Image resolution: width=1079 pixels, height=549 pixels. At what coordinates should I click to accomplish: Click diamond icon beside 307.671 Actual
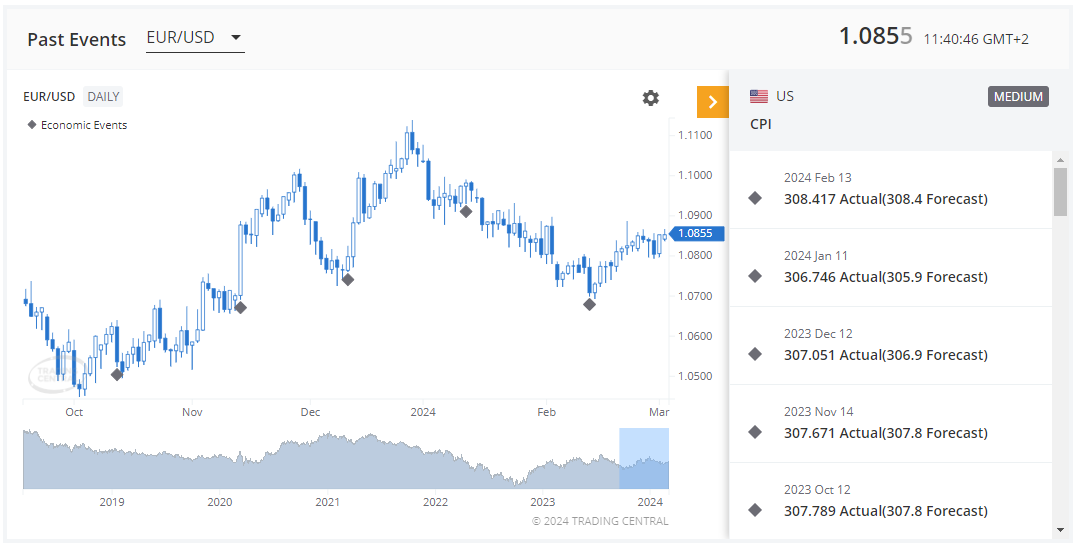tap(755, 432)
